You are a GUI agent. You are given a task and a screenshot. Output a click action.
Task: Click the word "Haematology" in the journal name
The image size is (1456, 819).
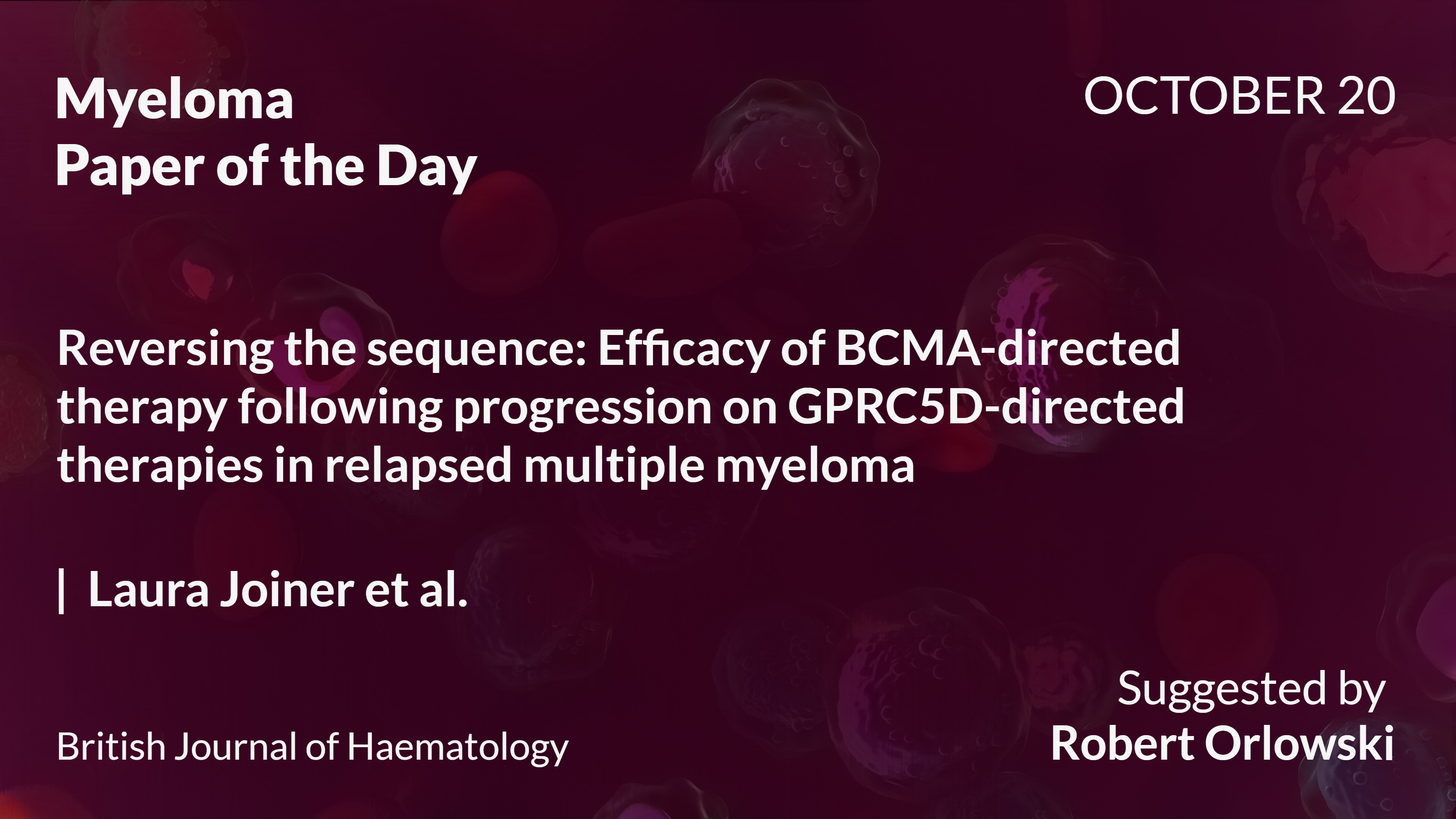pos(457,747)
